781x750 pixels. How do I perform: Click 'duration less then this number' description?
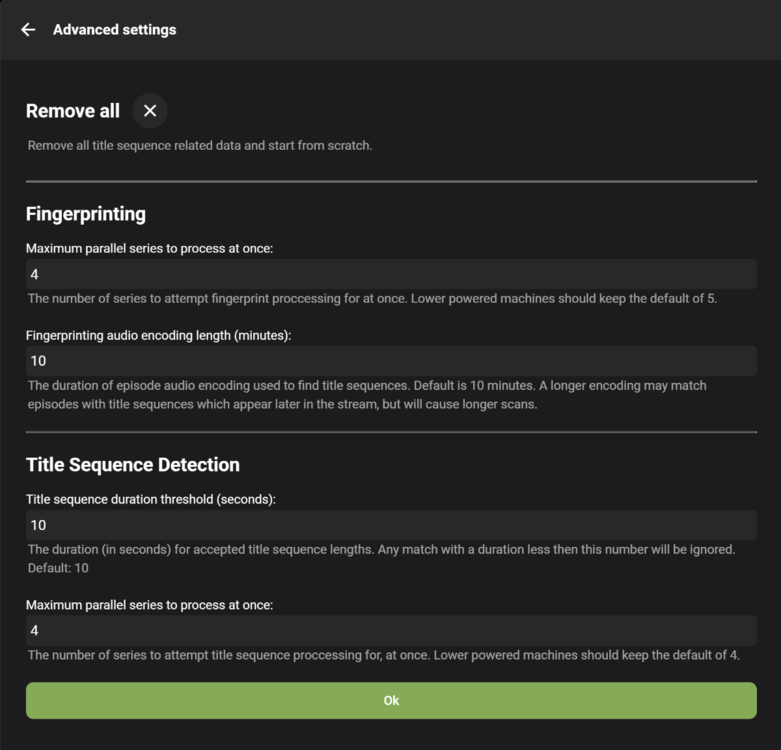[562, 549]
